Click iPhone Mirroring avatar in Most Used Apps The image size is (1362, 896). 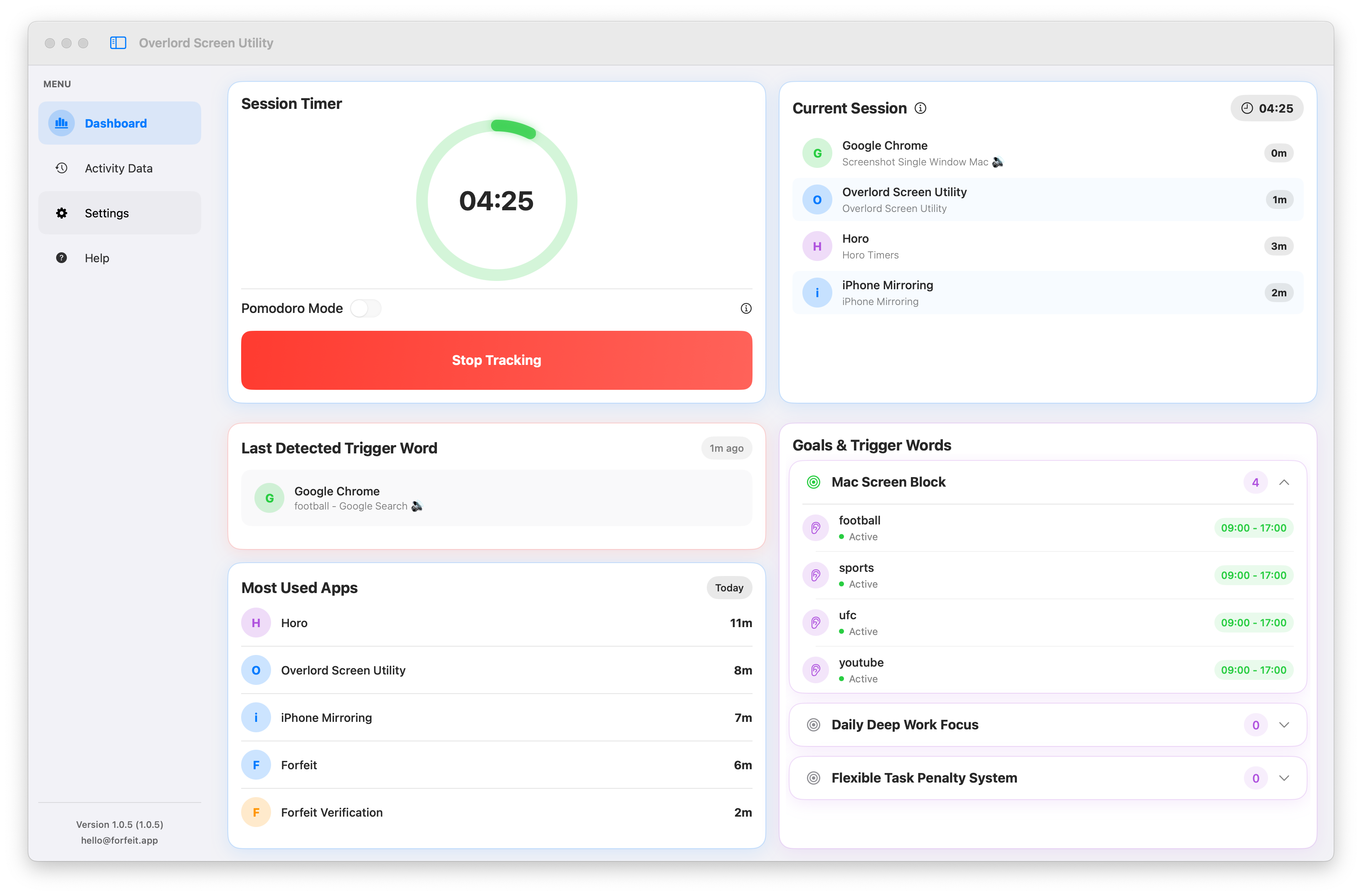coord(256,717)
